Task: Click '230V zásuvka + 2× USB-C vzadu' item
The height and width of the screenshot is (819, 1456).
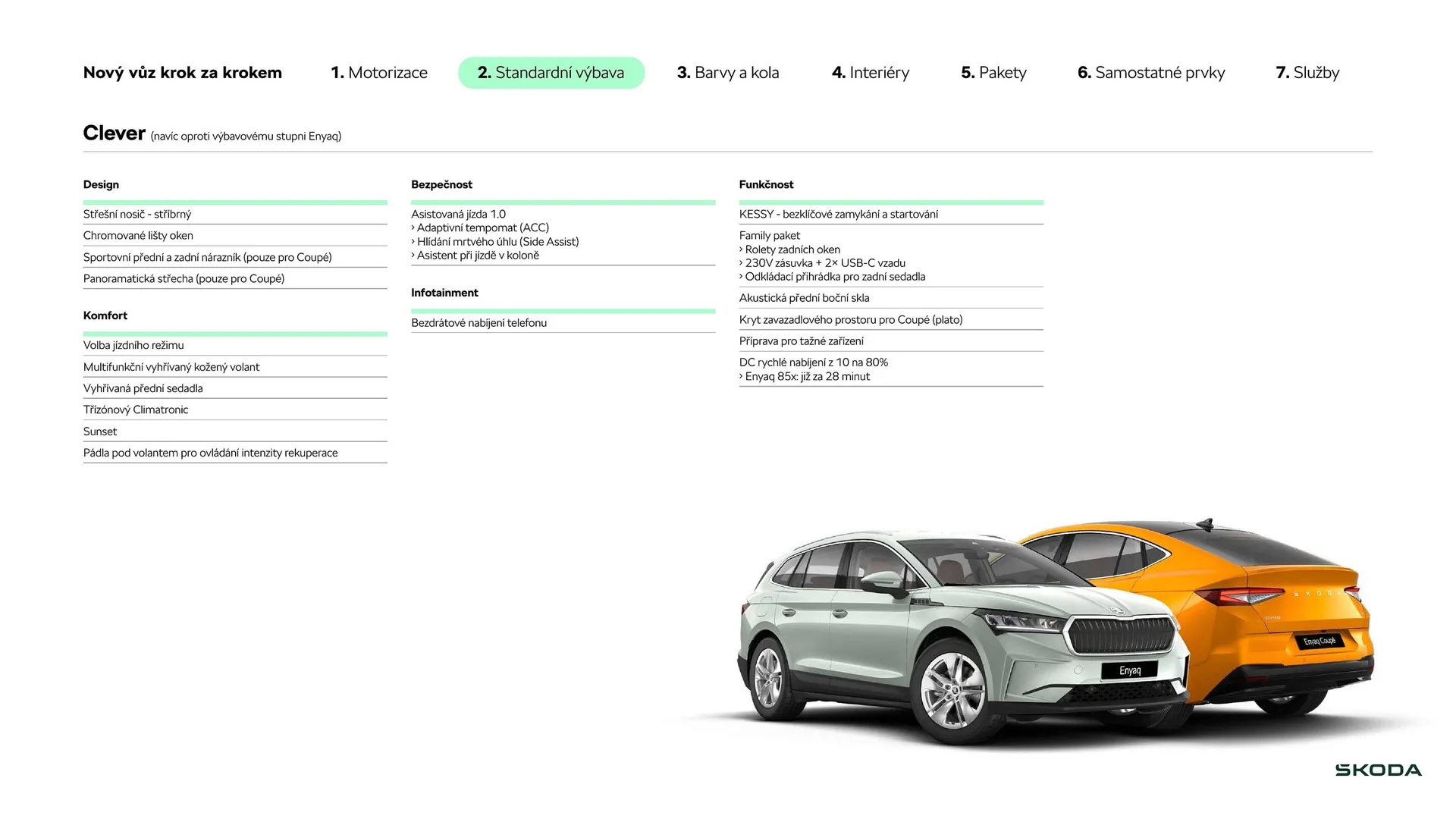Action: click(822, 263)
